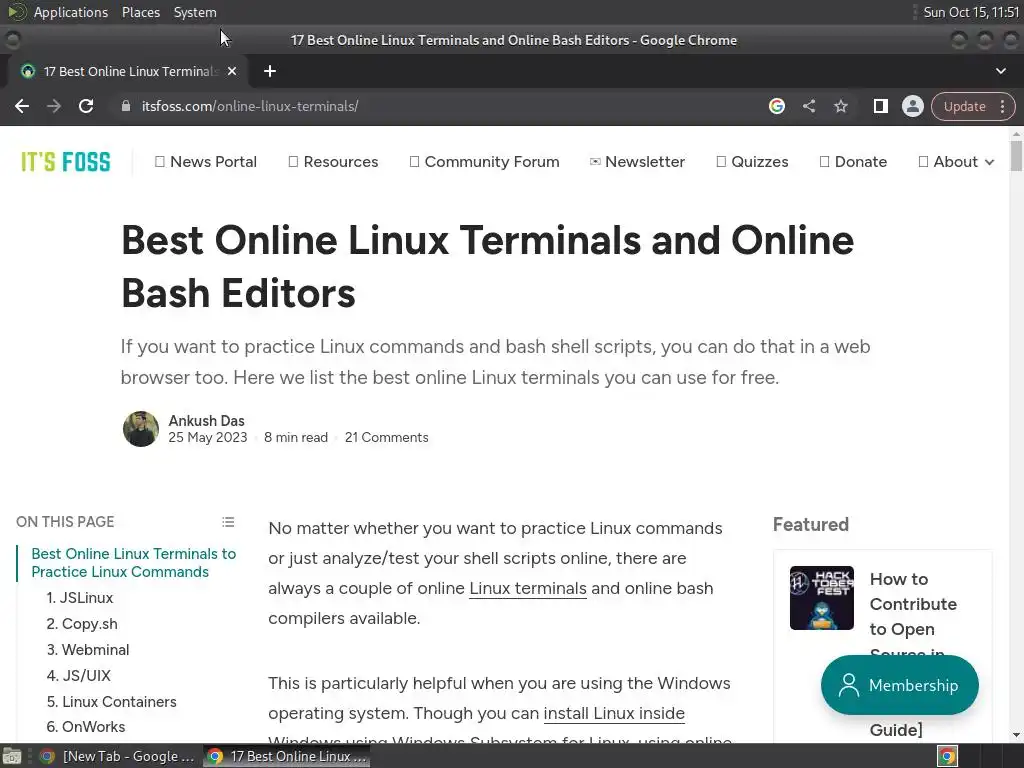Collapse the On This Page list icon
1024x768 pixels.
click(228, 522)
